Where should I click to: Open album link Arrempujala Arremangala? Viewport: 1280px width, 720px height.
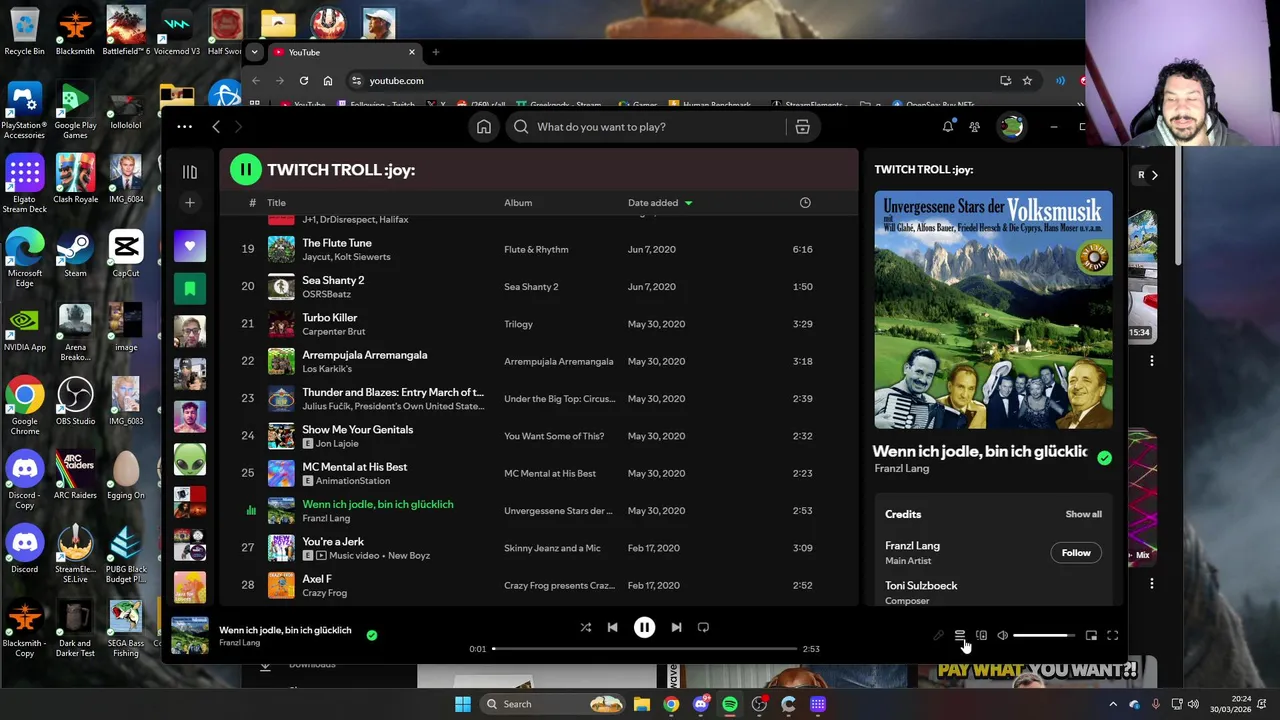[x=558, y=361]
